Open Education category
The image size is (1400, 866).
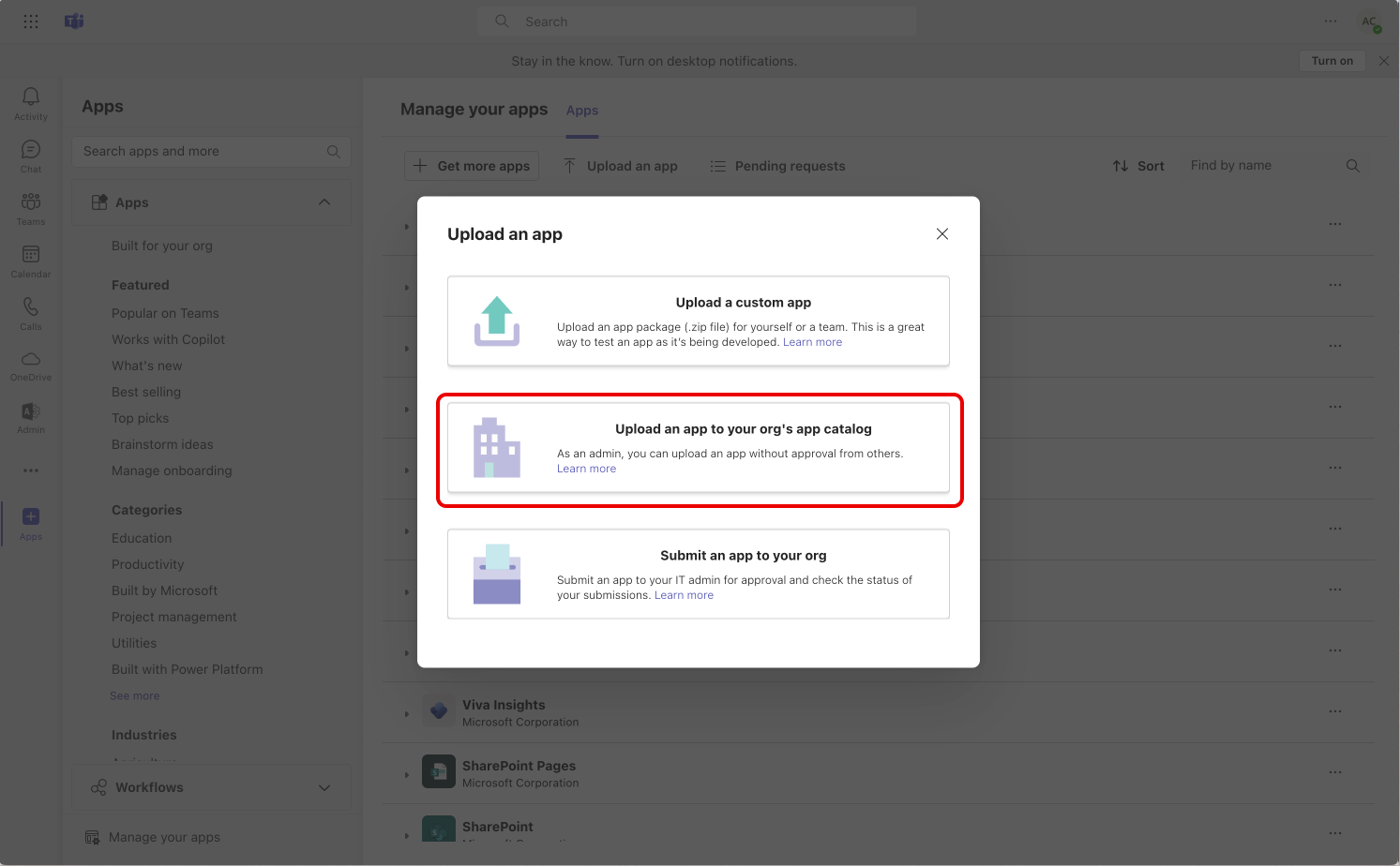click(x=142, y=538)
